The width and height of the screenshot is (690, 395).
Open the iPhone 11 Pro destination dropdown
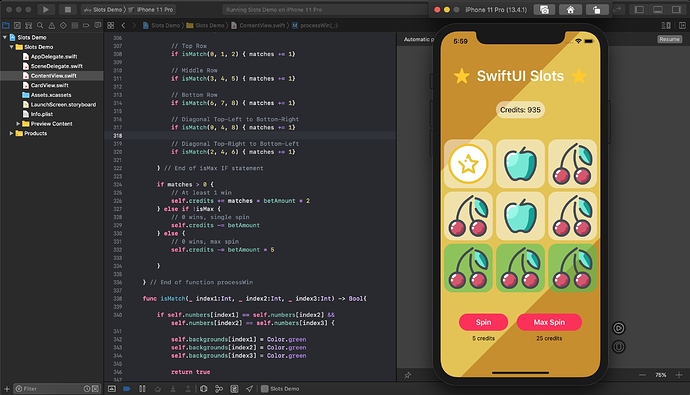pos(150,9)
